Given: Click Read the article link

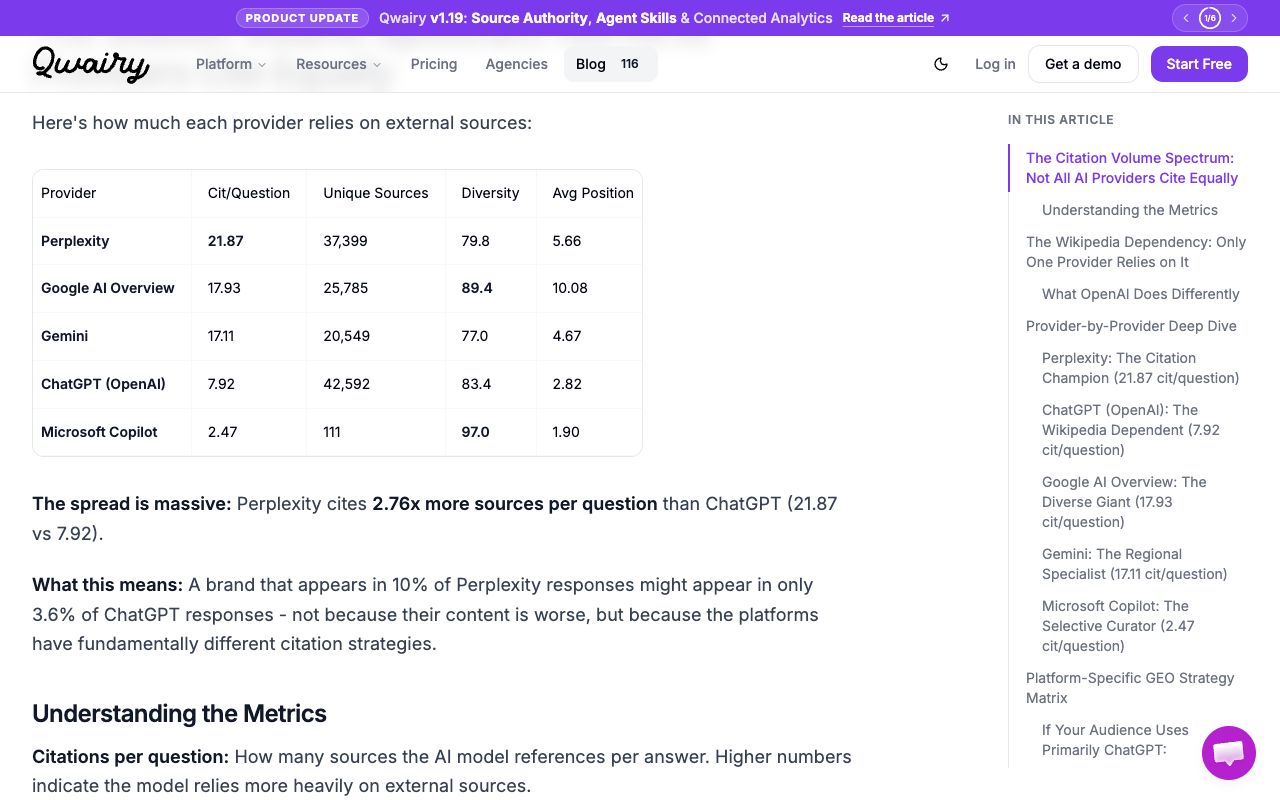Looking at the screenshot, I should tap(895, 18).
